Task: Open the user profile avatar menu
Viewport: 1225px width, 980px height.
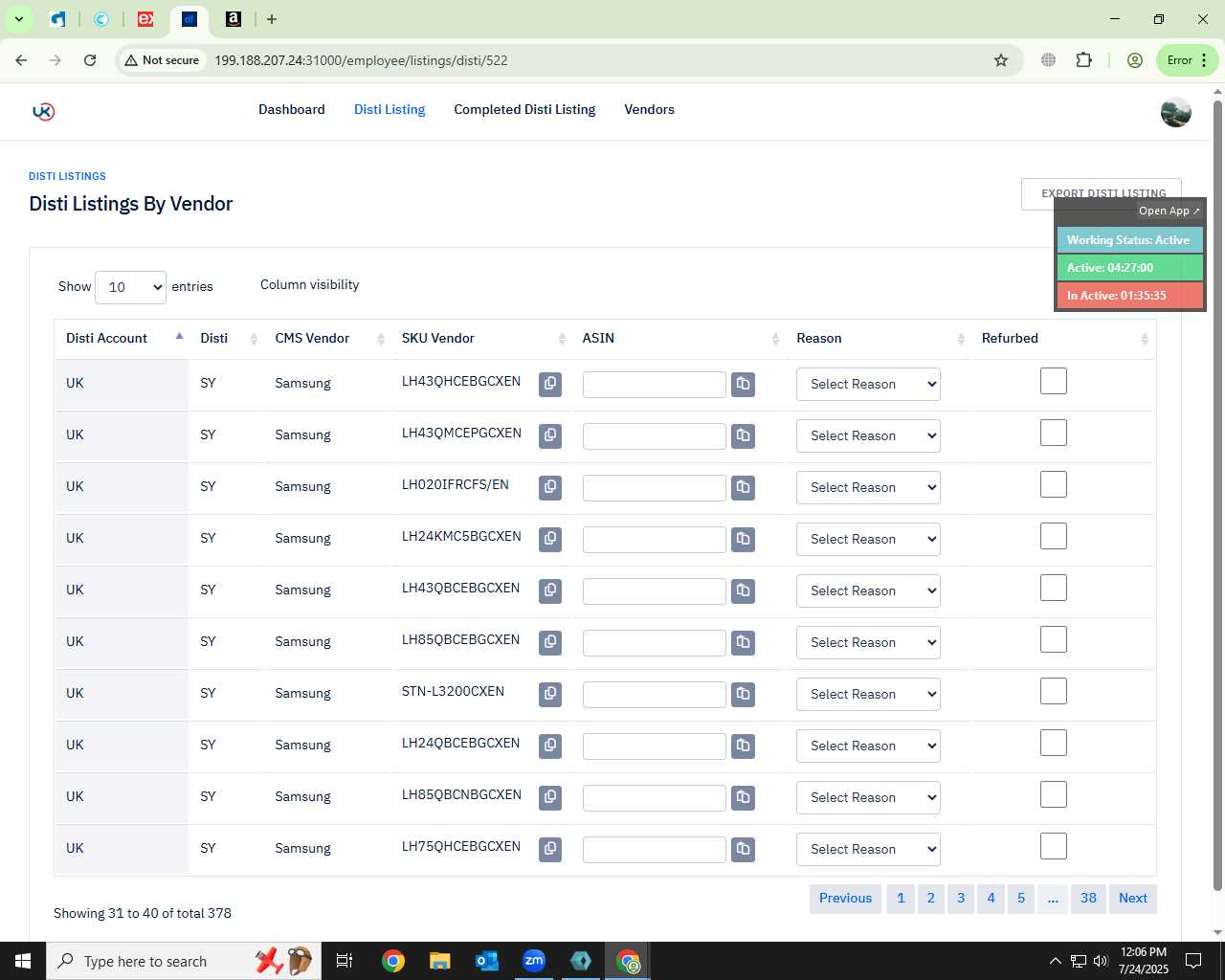Action: click(x=1175, y=112)
